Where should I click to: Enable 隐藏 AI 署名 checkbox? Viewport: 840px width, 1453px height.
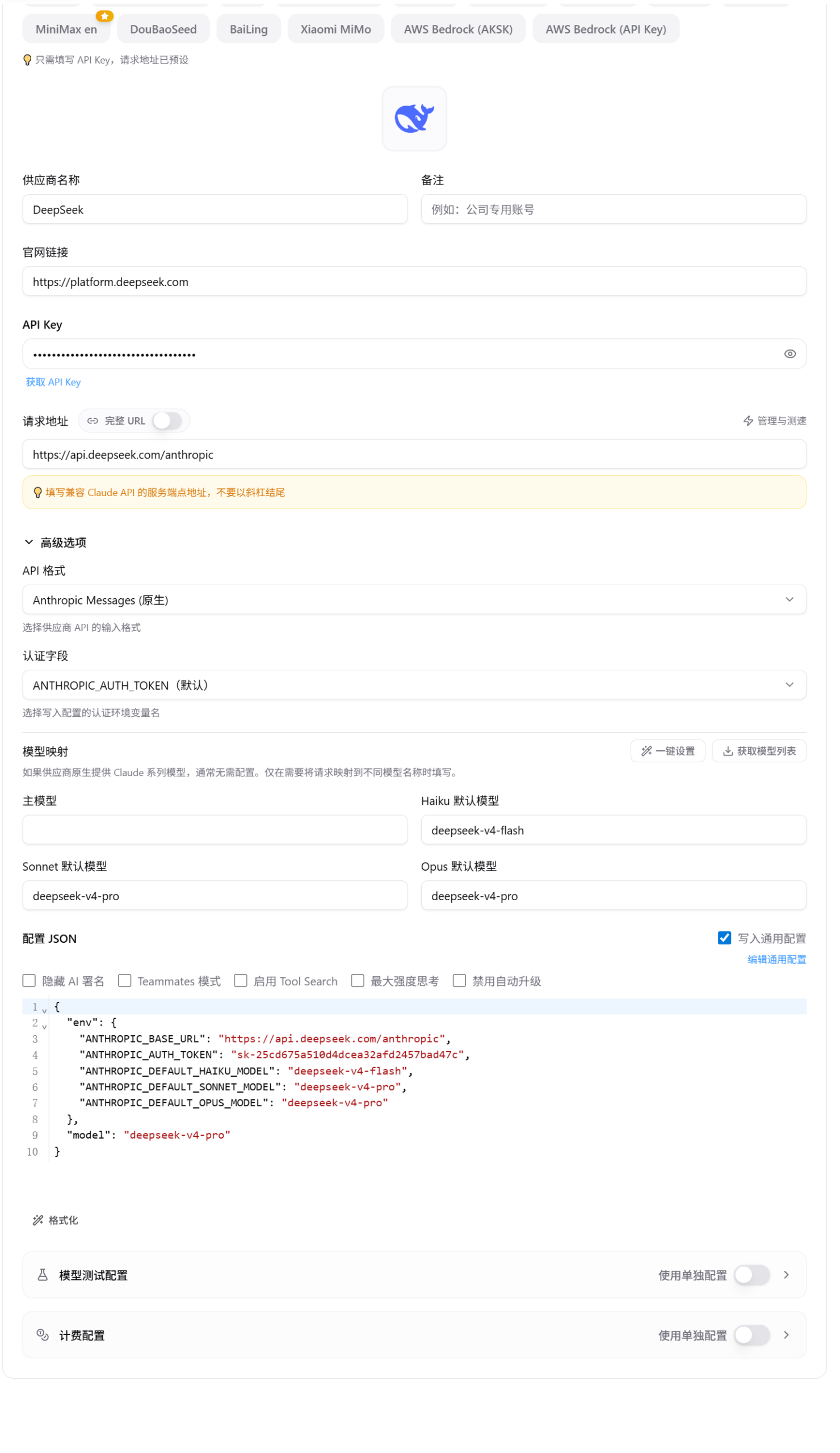(x=29, y=981)
